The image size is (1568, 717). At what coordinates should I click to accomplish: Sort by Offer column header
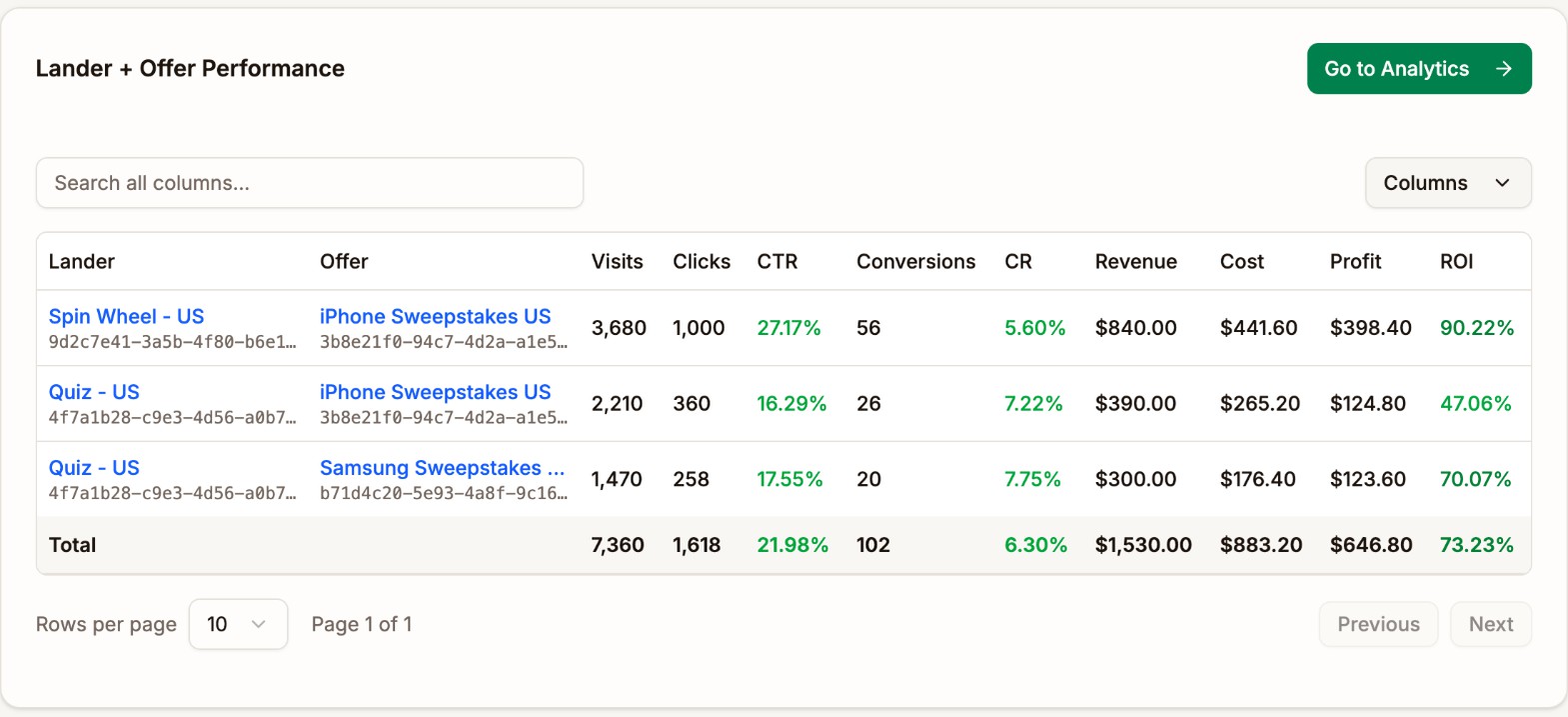344,261
